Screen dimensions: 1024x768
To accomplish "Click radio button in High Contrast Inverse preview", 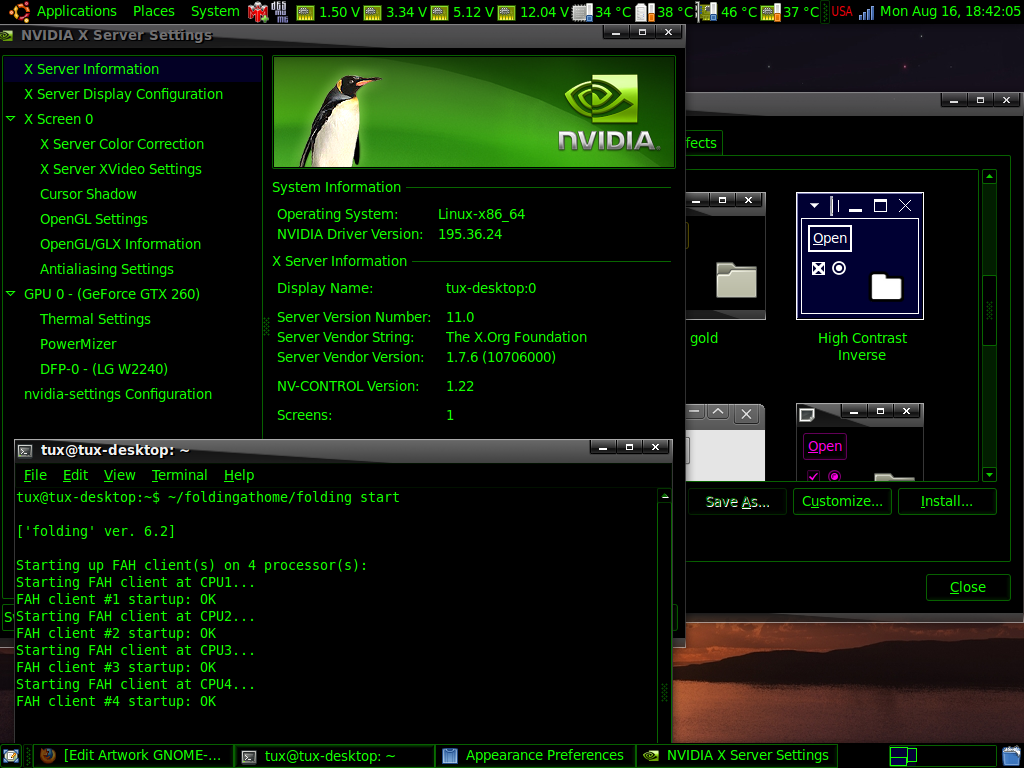I will coord(839,268).
